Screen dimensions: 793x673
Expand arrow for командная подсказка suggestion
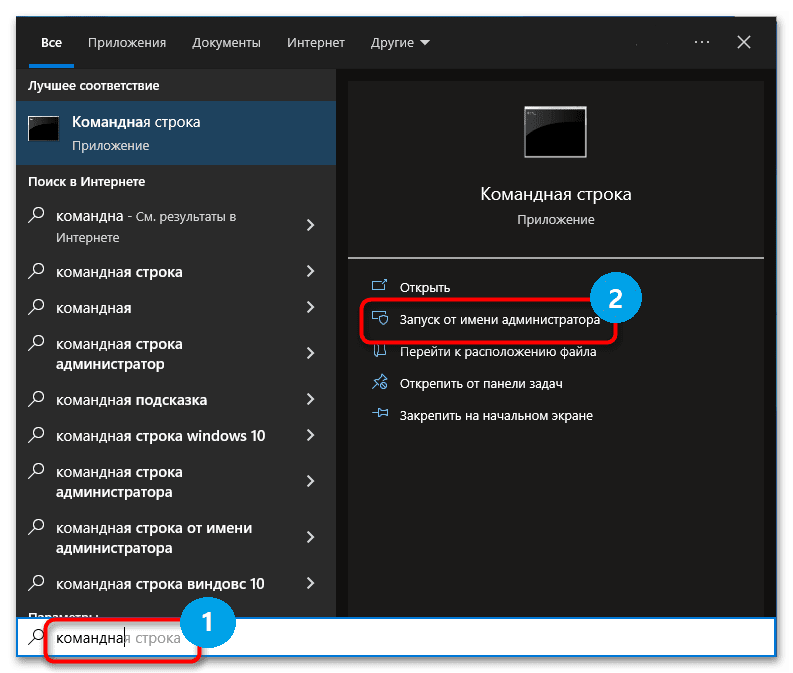pos(310,400)
